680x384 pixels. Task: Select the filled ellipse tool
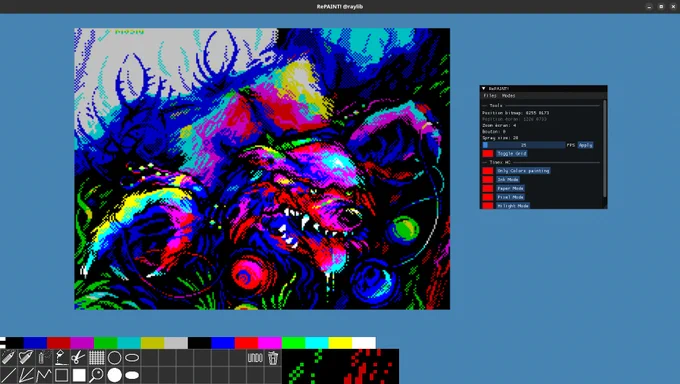click(132, 375)
